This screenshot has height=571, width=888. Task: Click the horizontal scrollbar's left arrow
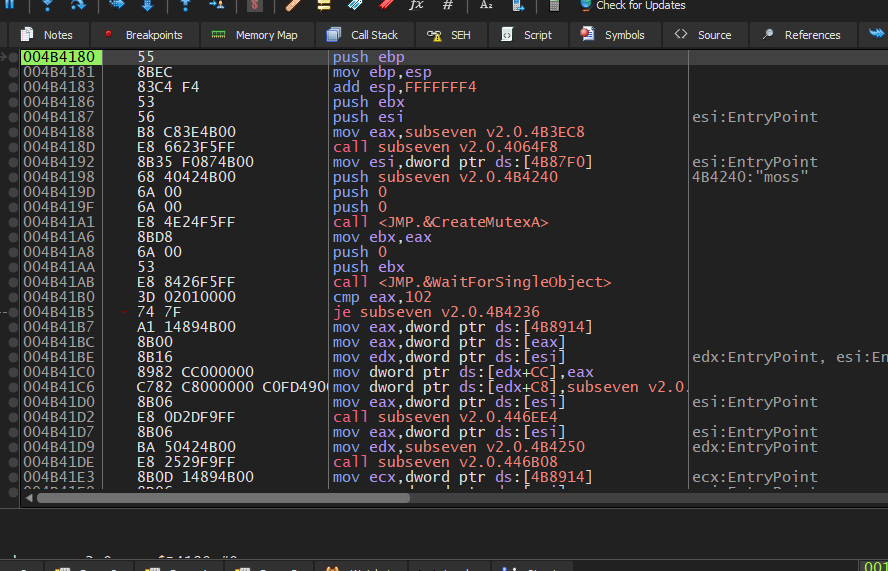[29, 497]
